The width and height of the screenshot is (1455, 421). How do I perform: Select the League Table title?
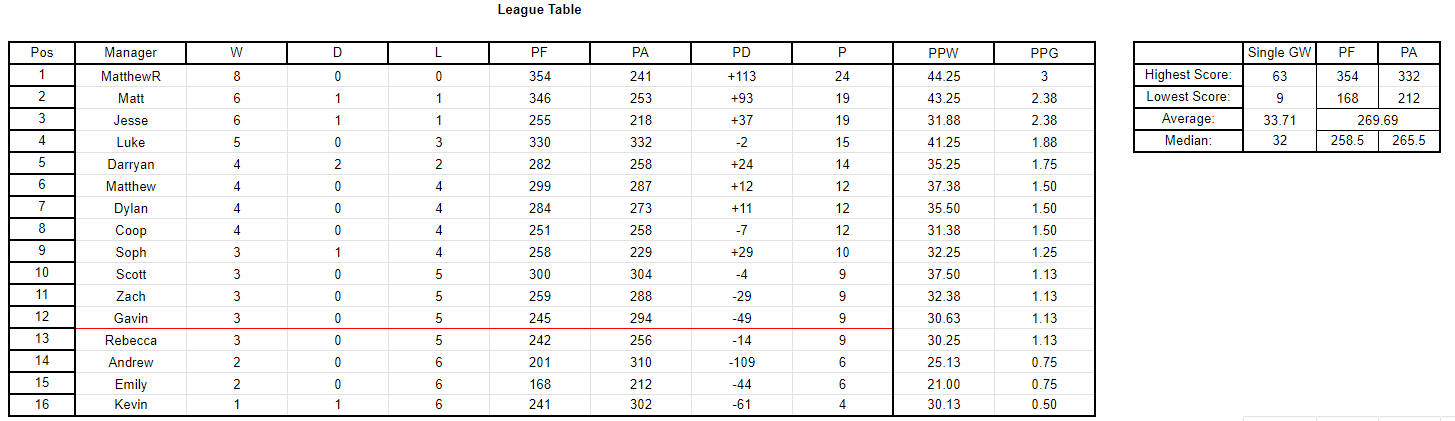[539, 10]
